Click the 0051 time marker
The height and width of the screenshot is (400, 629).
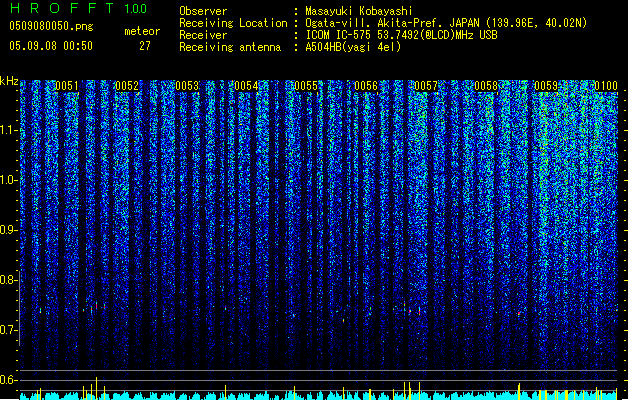(67, 86)
